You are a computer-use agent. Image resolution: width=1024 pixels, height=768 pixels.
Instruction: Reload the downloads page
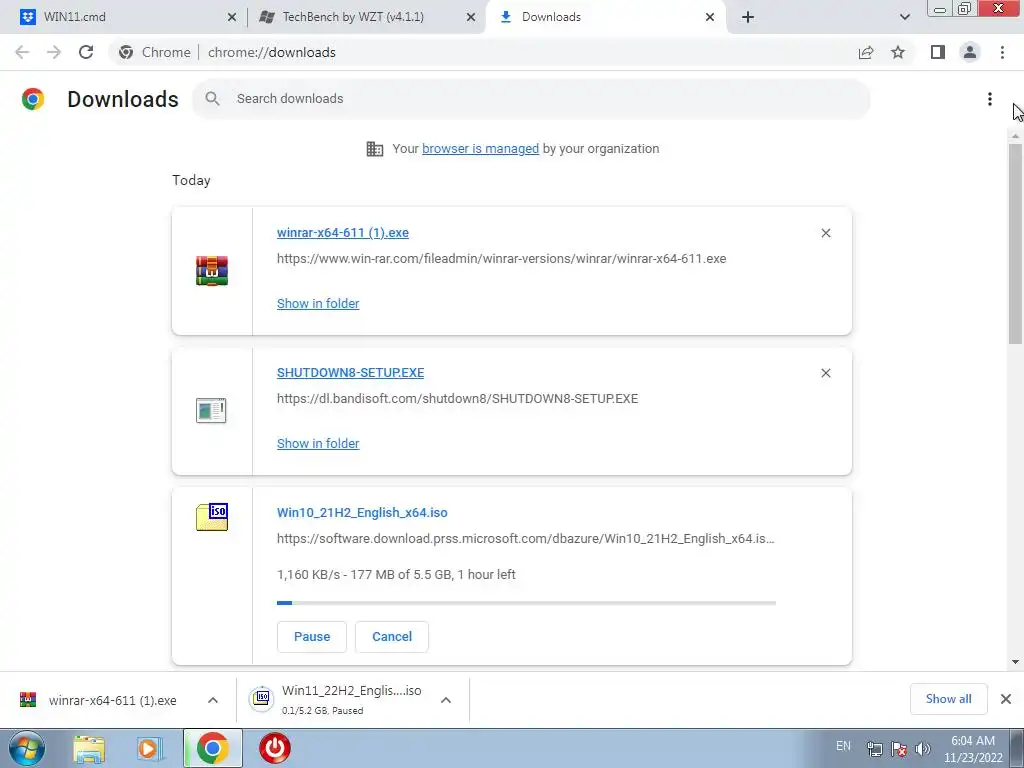[86, 52]
